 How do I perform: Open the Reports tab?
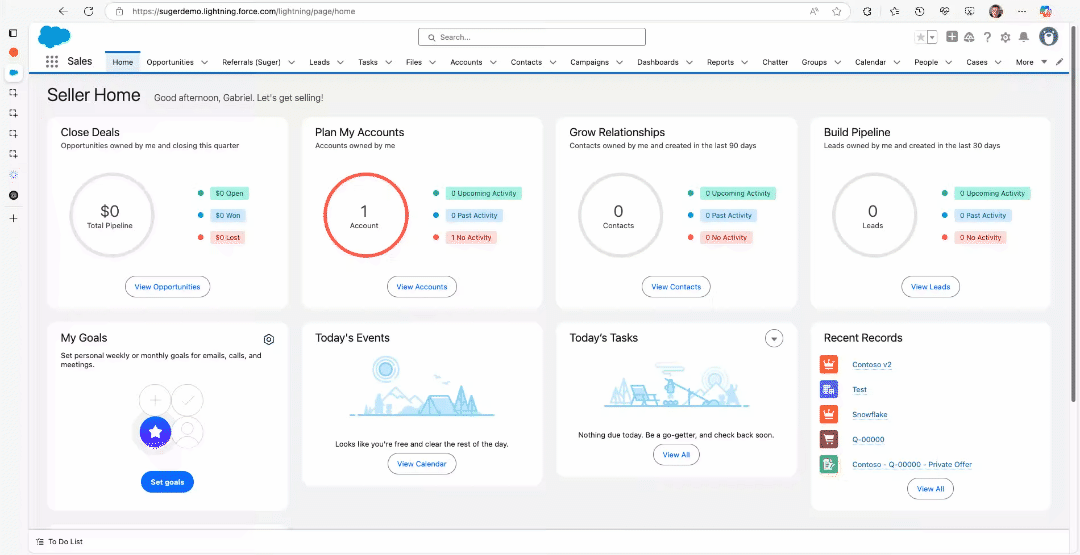pos(720,62)
